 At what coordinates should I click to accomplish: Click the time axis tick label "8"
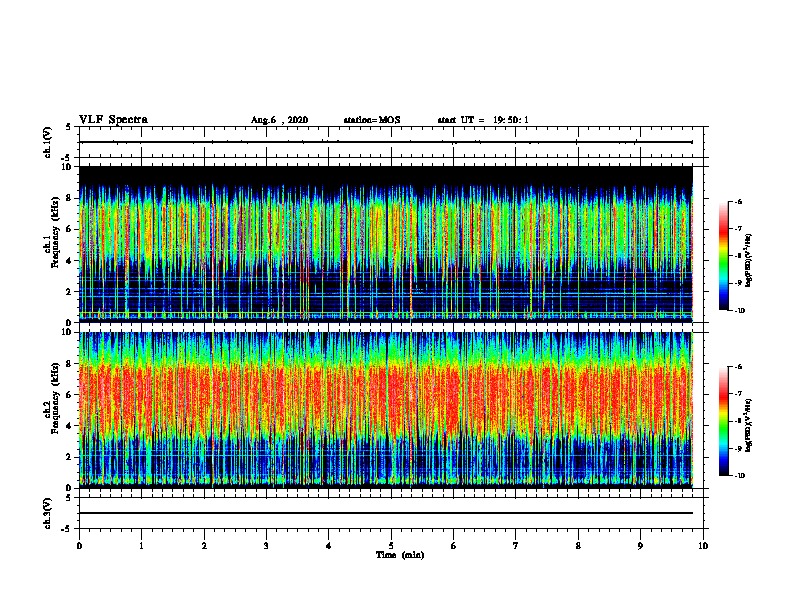578,546
